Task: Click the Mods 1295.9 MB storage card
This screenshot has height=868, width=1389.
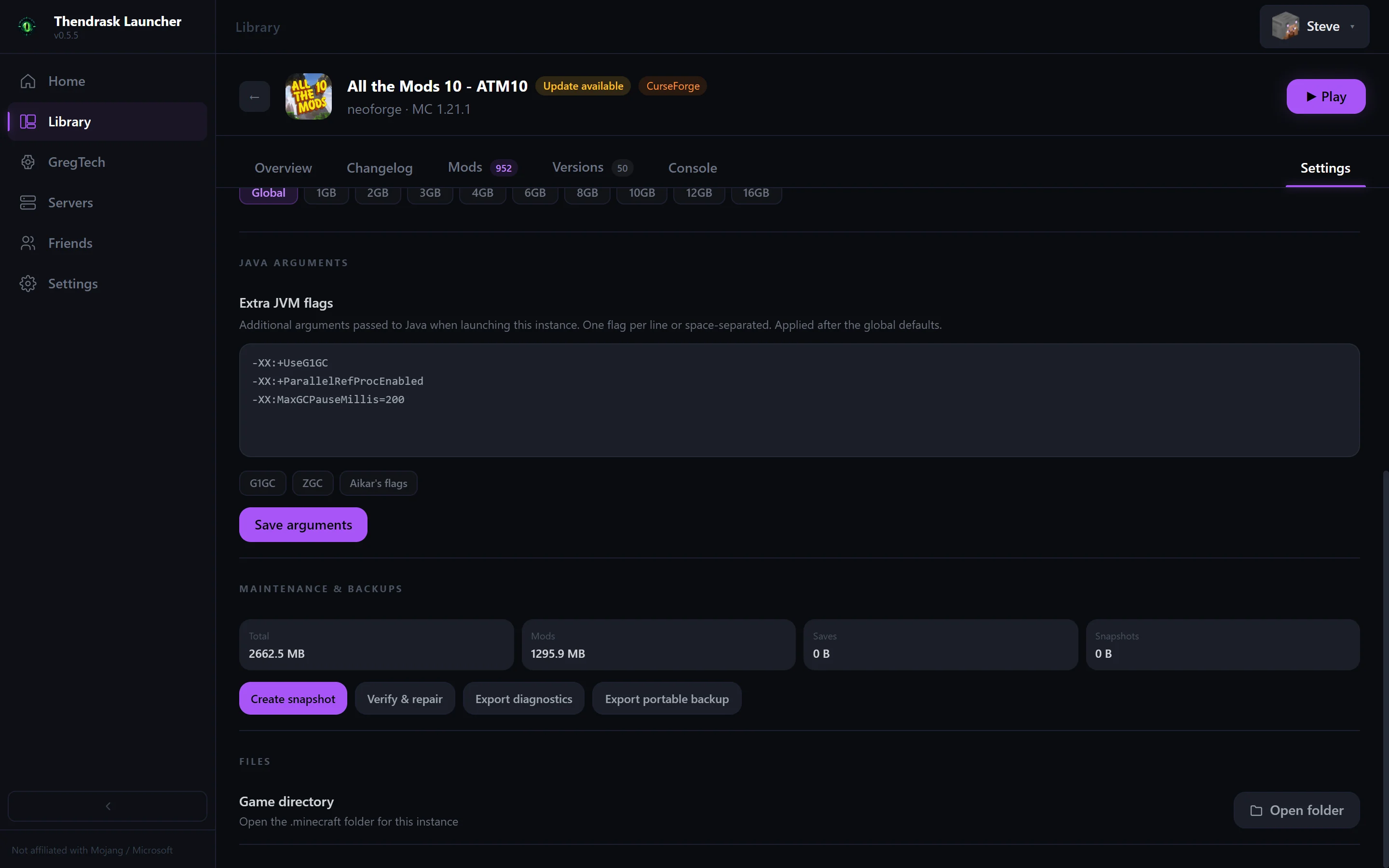Action: [658, 645]
